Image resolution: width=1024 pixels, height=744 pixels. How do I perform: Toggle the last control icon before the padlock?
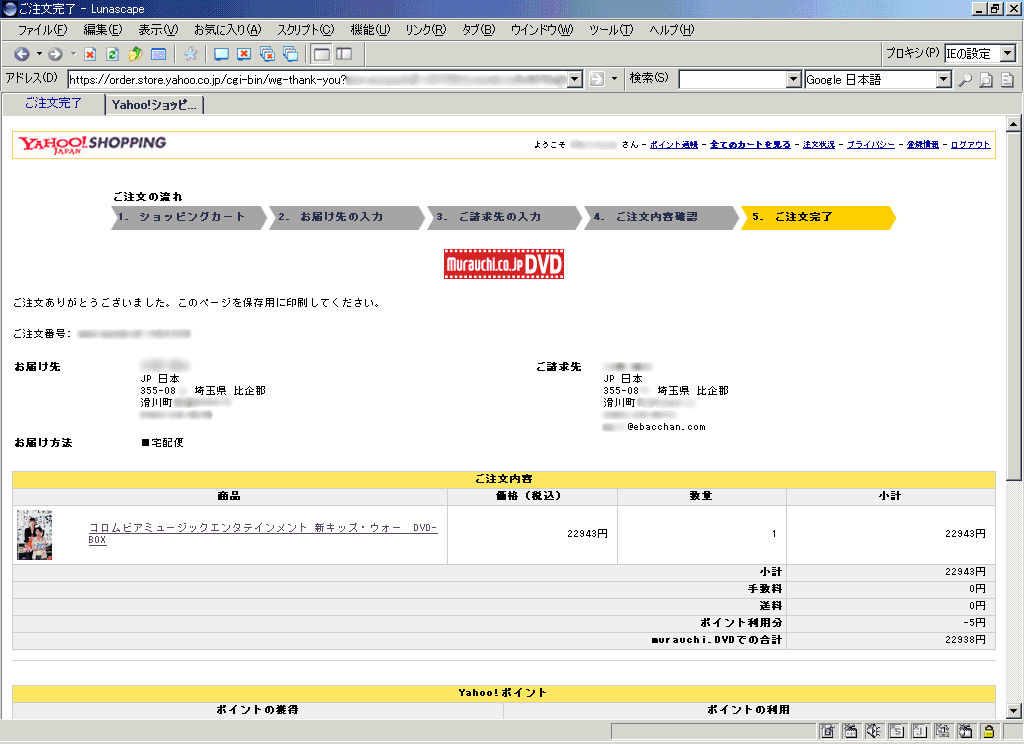click(965, 731)
